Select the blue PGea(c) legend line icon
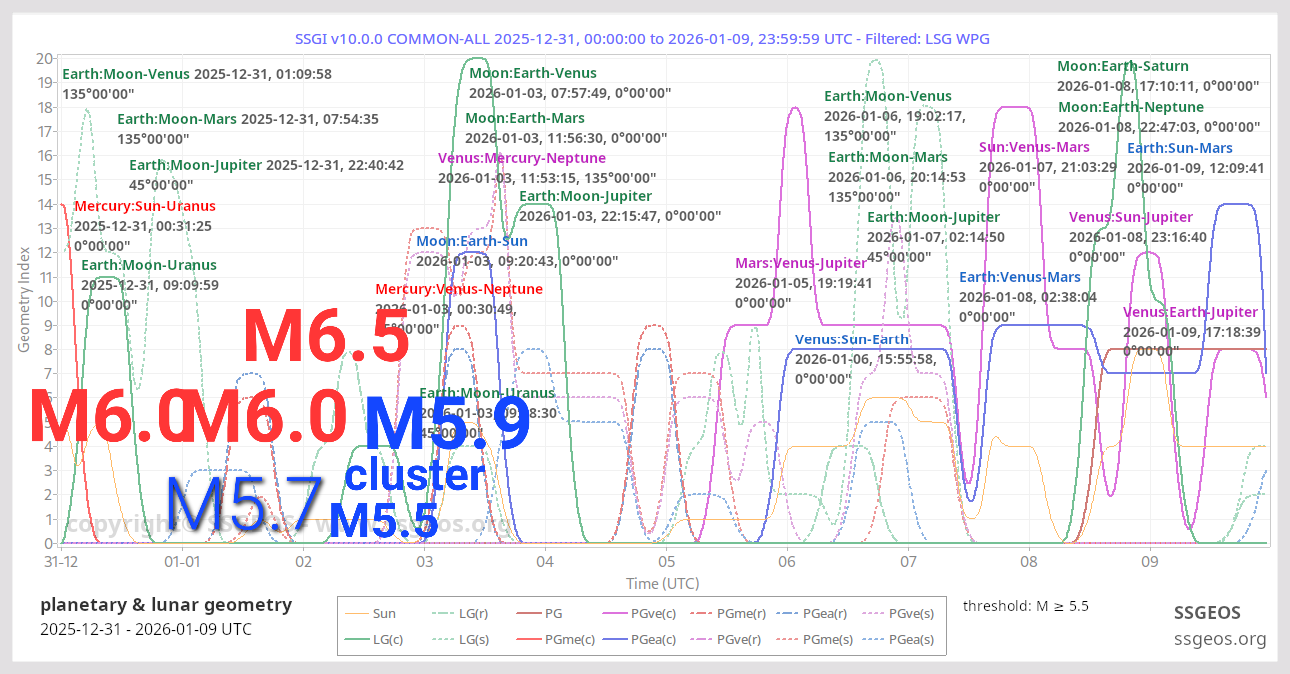 click(x=614, y=638)
